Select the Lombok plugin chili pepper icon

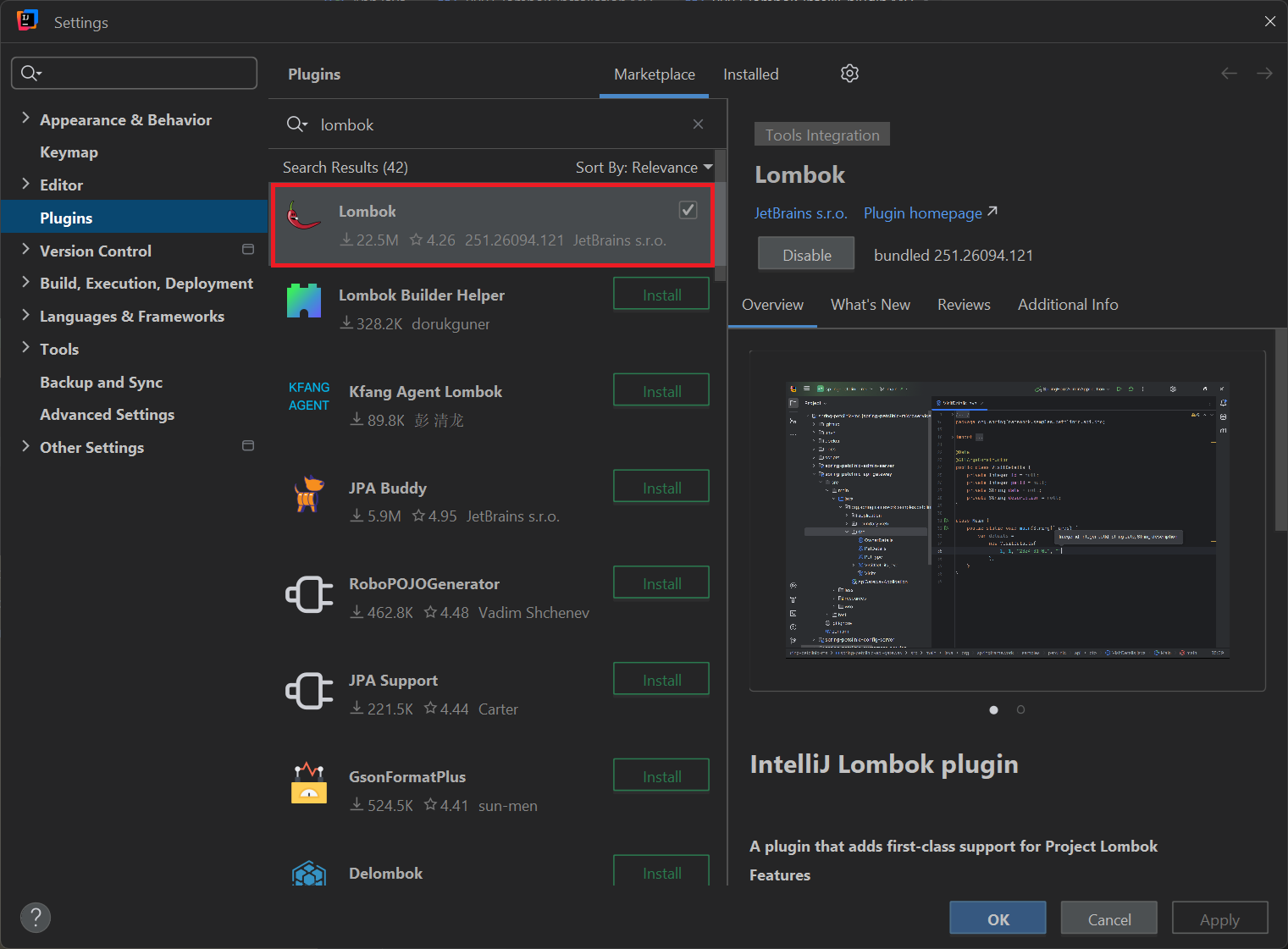point(303,218)
